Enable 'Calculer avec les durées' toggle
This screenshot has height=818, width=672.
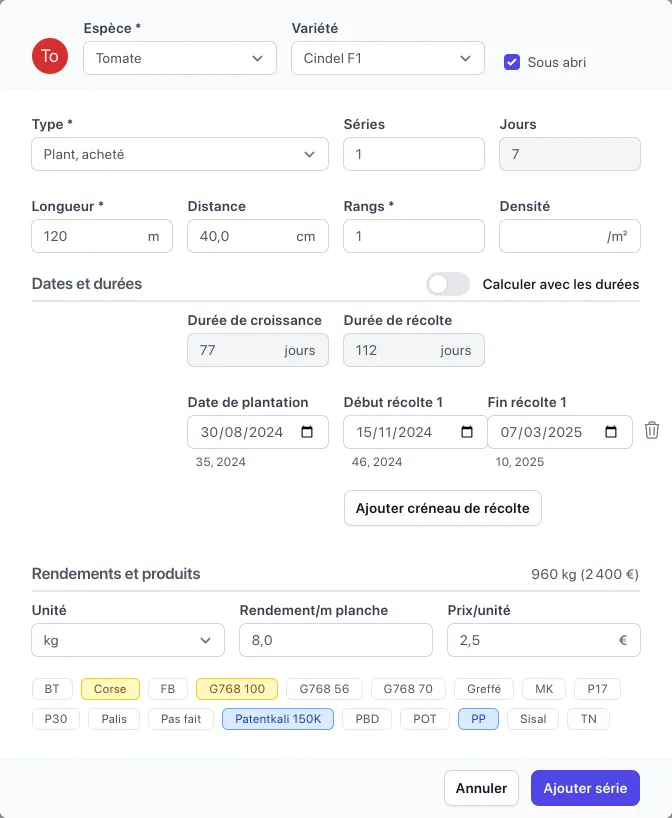(447, 284)
